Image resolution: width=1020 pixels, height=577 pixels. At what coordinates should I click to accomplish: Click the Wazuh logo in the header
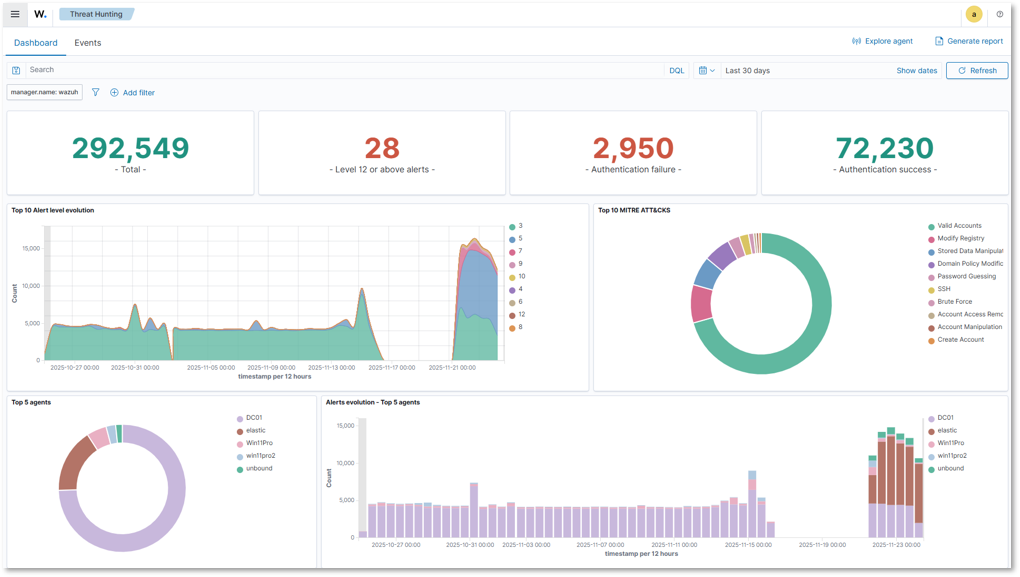point(37,14)
